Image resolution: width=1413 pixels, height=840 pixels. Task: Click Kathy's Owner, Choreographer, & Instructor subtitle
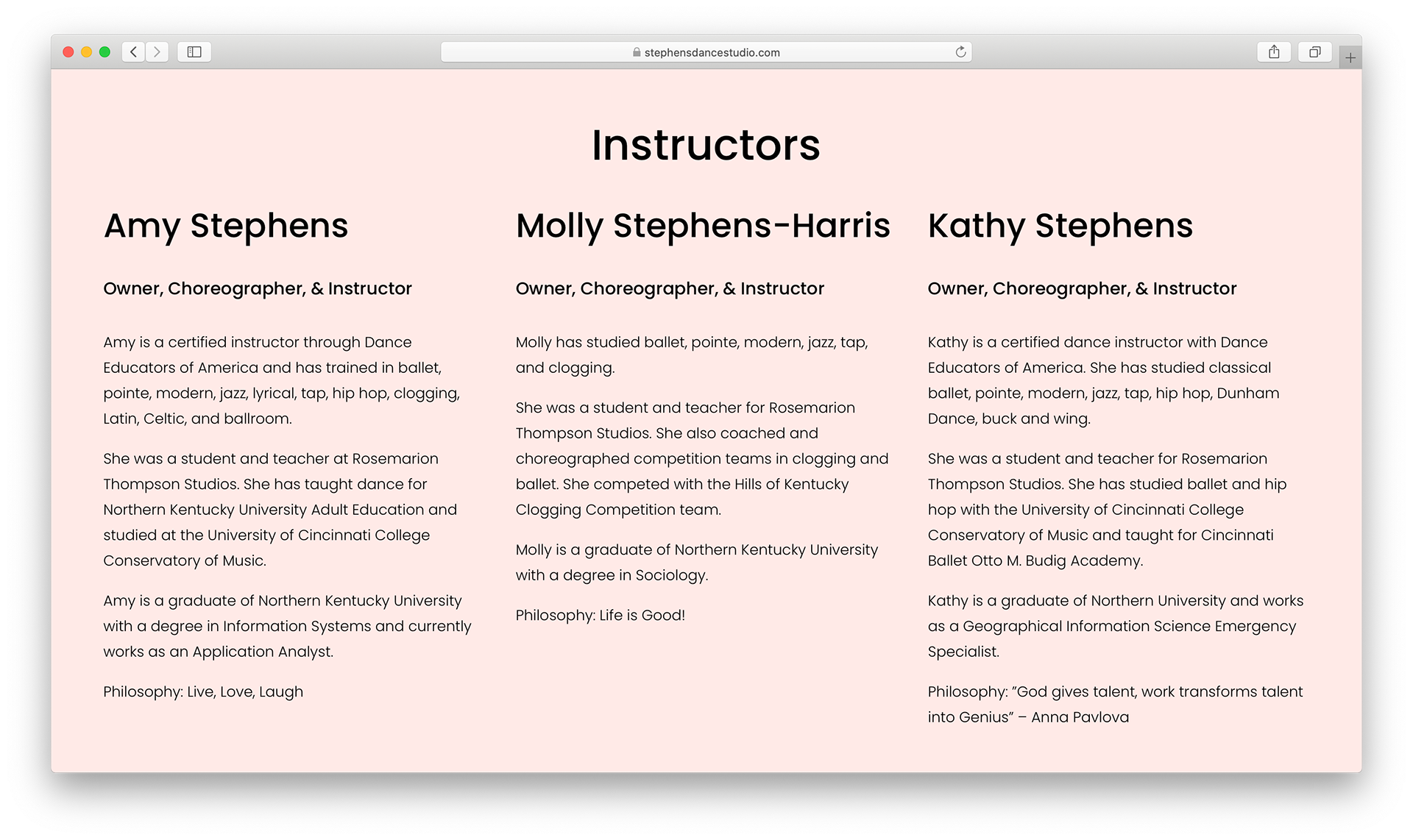(x=1082, y=288)
